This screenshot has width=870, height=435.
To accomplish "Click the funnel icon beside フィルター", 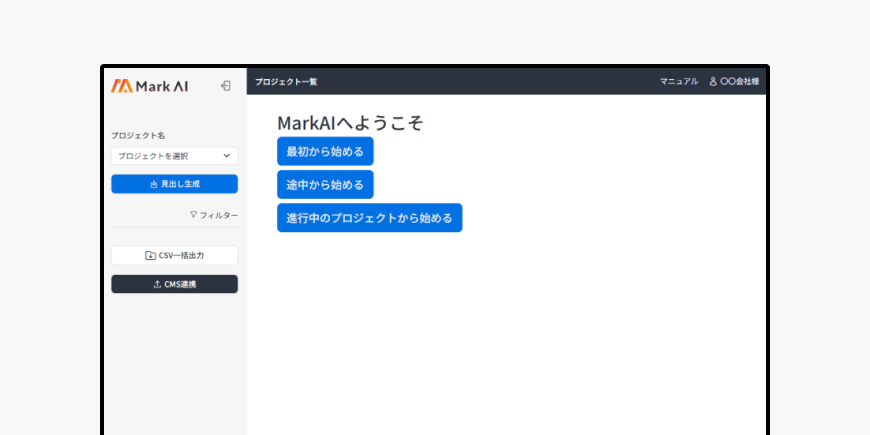I will [x=193, y=215].
